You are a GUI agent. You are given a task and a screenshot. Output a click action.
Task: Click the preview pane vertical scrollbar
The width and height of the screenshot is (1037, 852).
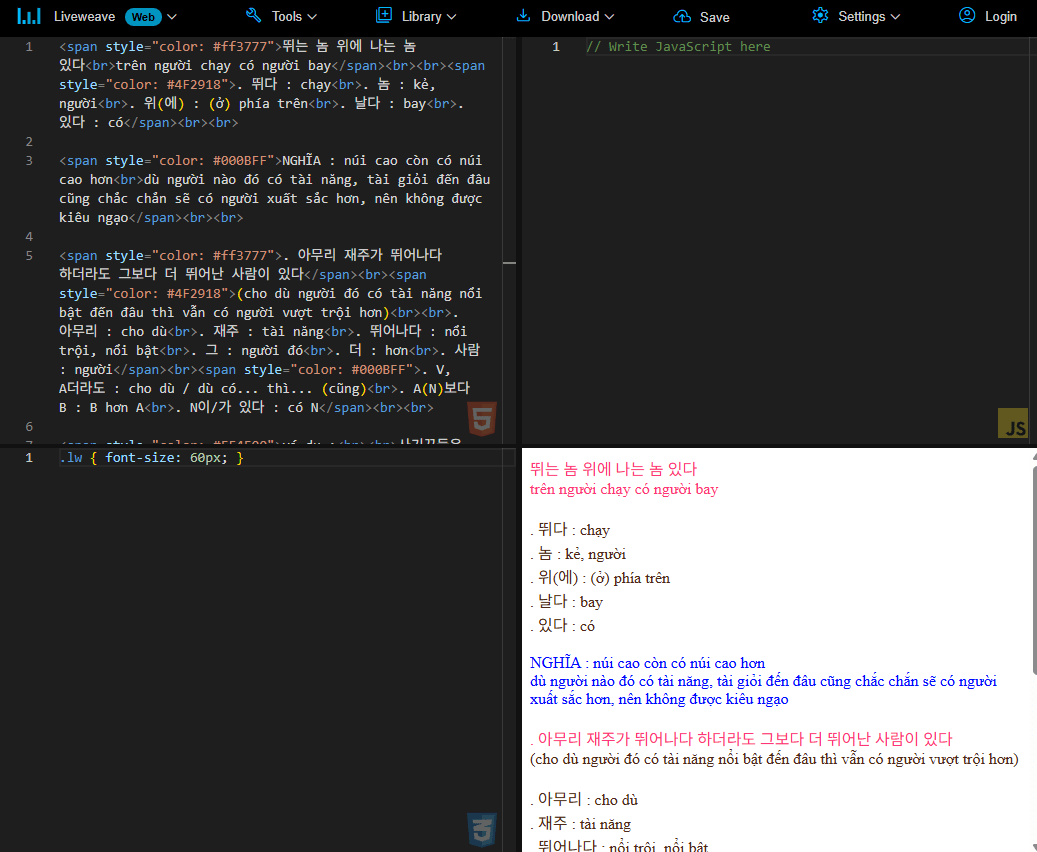tap(1031, 600)
